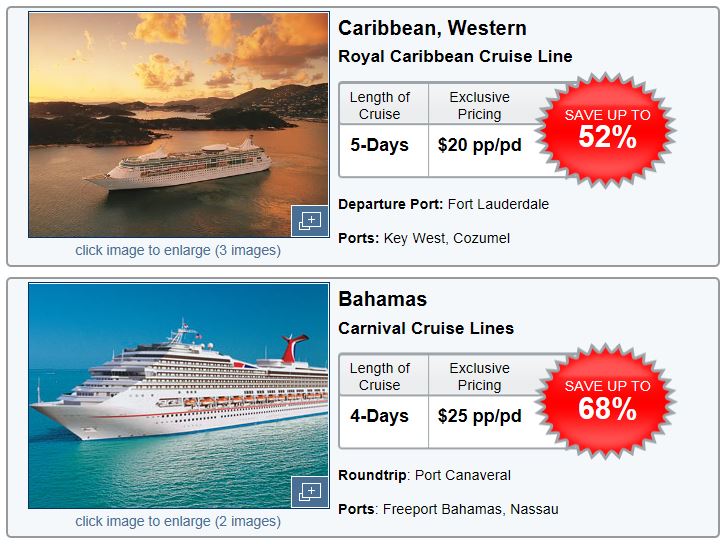Click the Save up to 68% badge
The height and width of the screenshot is (544, 726).
point(607,401)
